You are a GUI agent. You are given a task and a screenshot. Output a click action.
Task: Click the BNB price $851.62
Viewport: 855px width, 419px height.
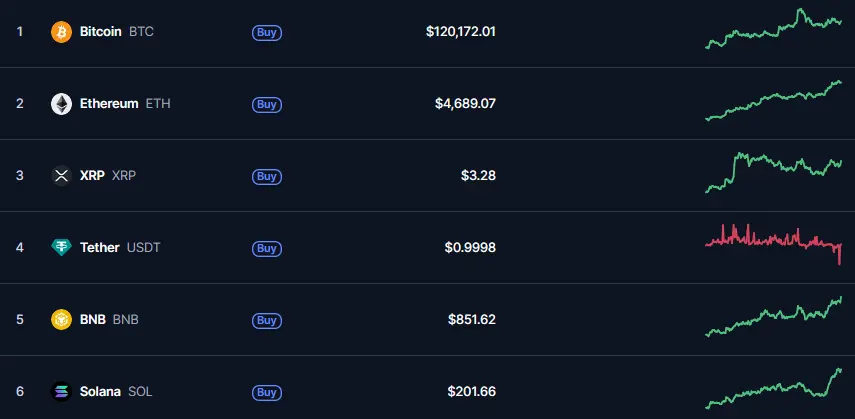coord(472,320)
